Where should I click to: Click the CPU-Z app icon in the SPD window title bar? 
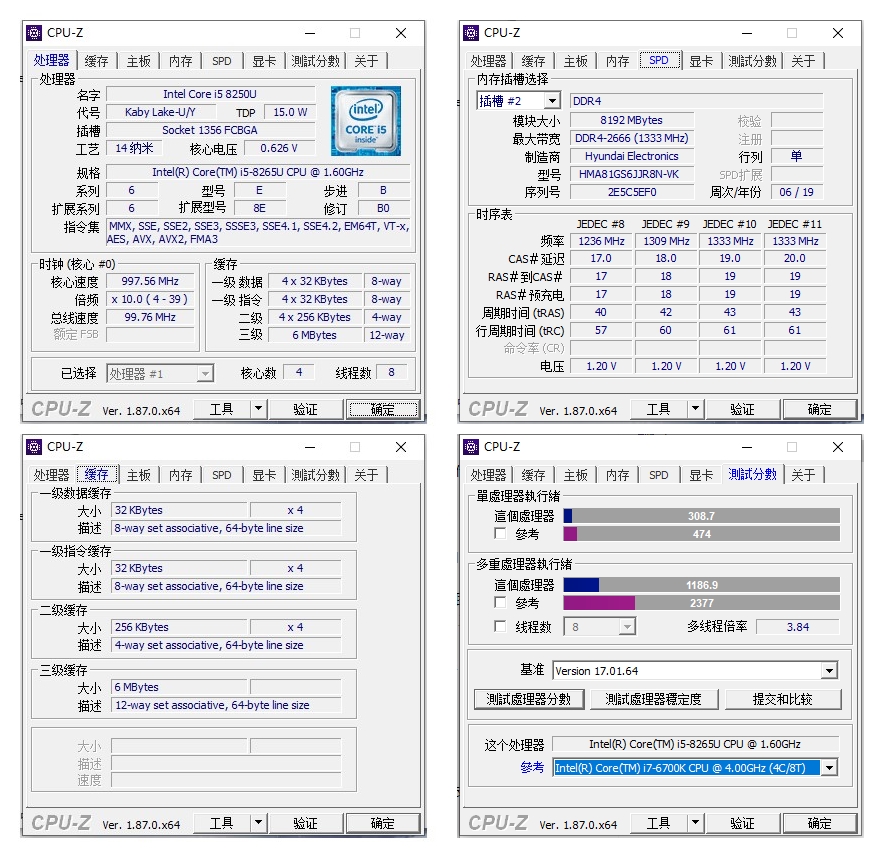(471, 33)
